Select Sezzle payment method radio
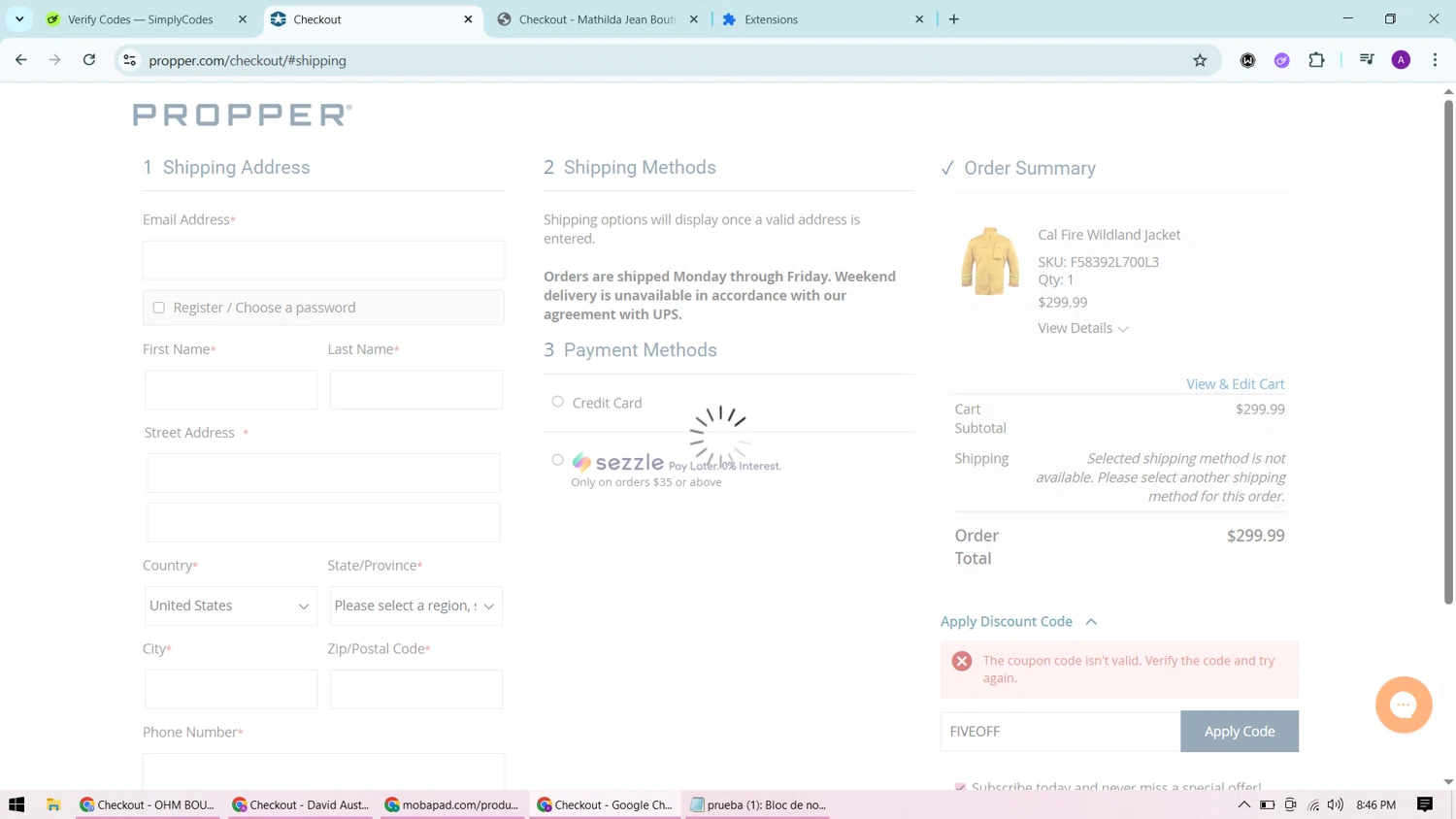Screen dimensions: 1456x819 tap(557, 460)
